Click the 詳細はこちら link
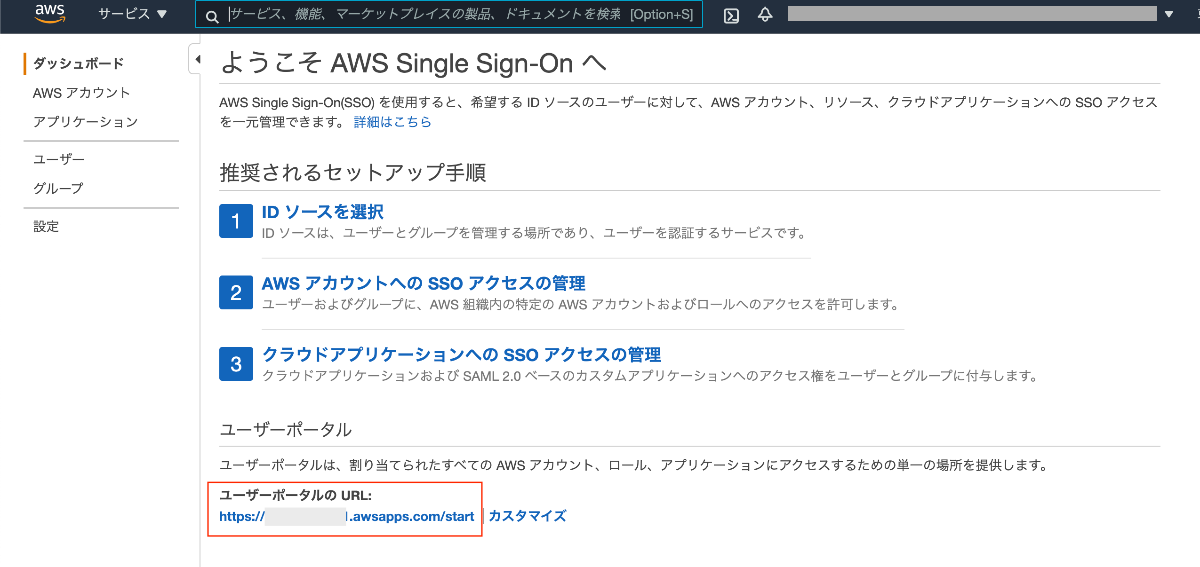The height and width of the screenshot is (567, 1200). (393, 122)
